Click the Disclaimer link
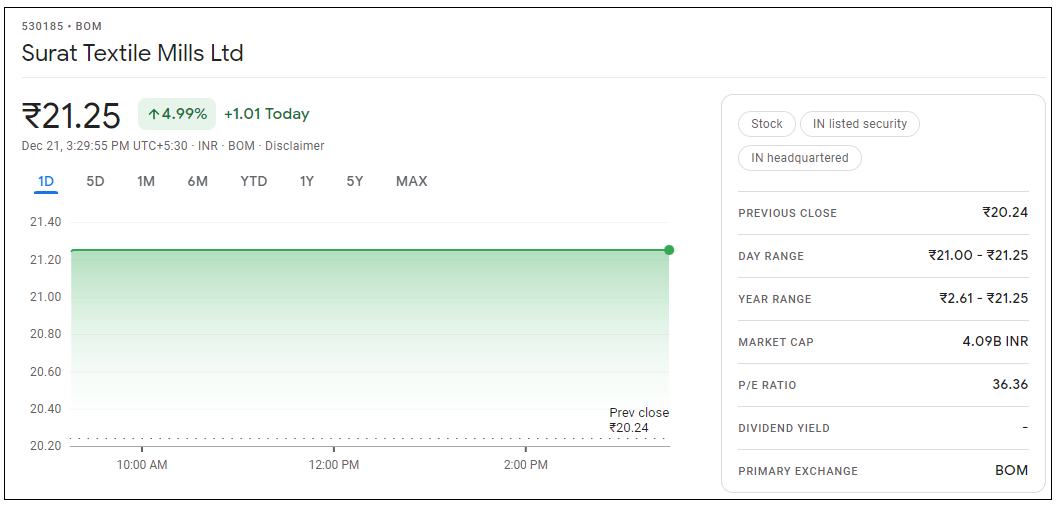 point(295,146)
